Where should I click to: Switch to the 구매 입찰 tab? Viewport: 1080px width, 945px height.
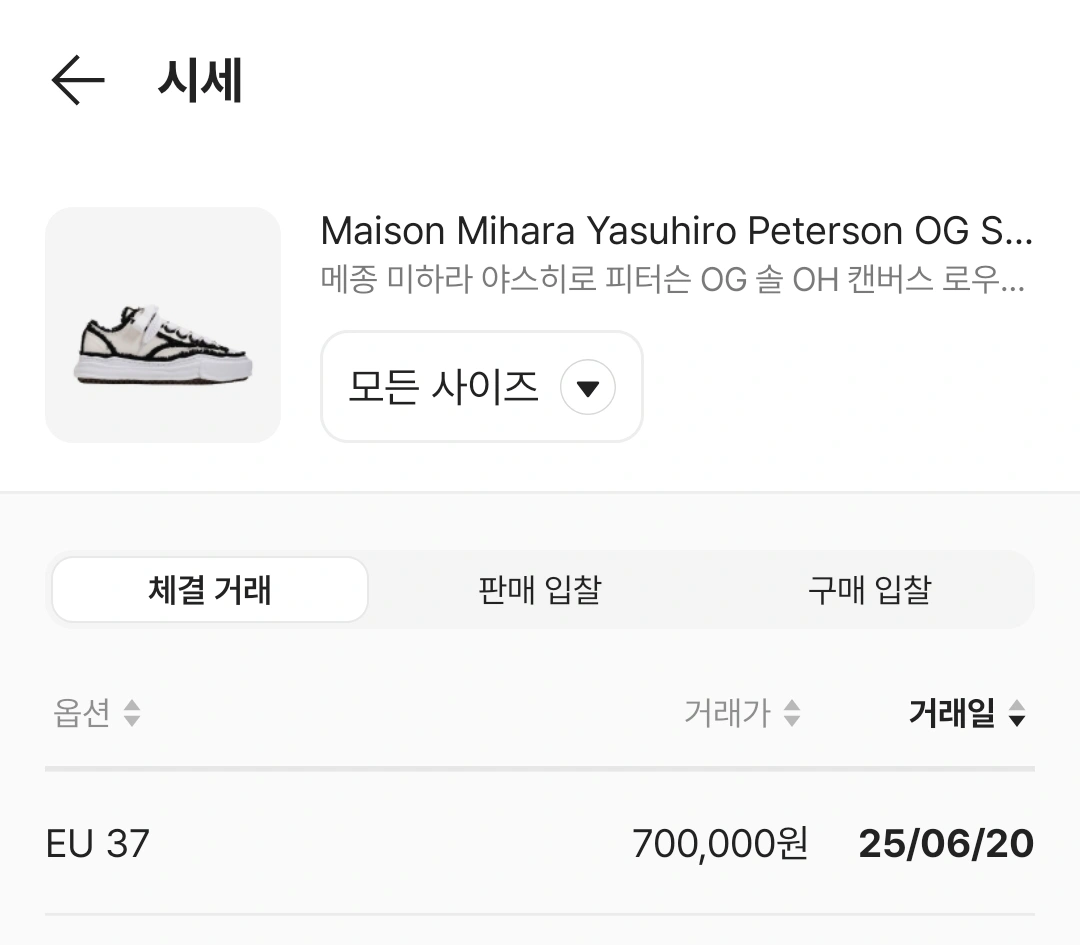tap(869, 590)
